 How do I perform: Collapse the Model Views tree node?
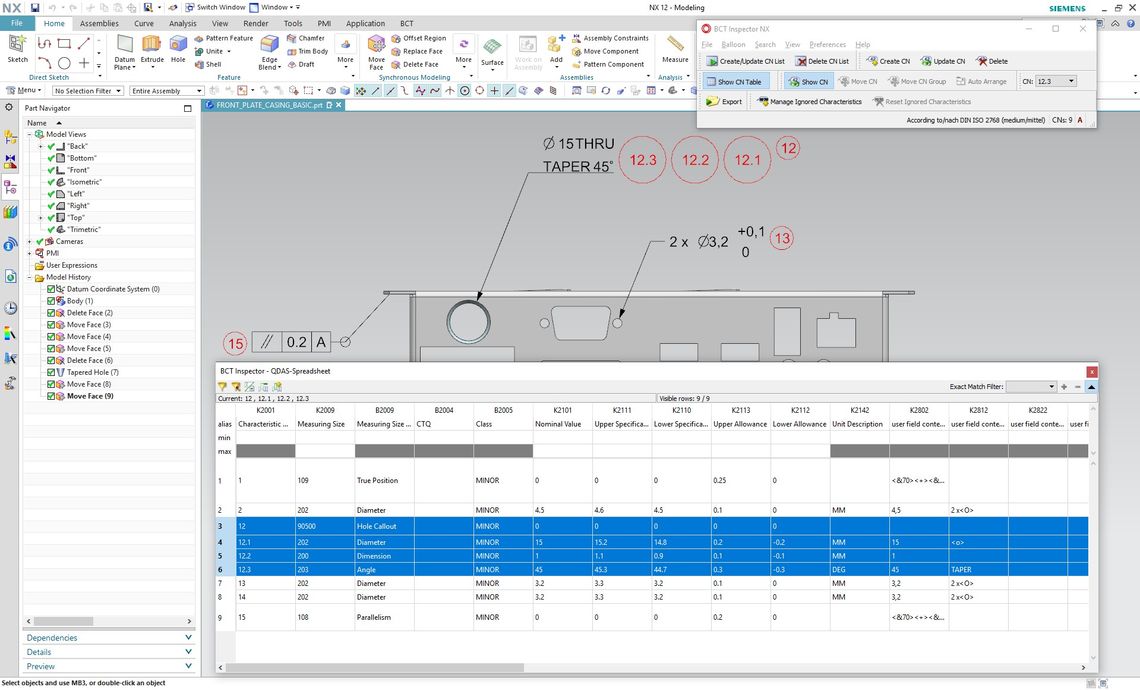(30, 135)
